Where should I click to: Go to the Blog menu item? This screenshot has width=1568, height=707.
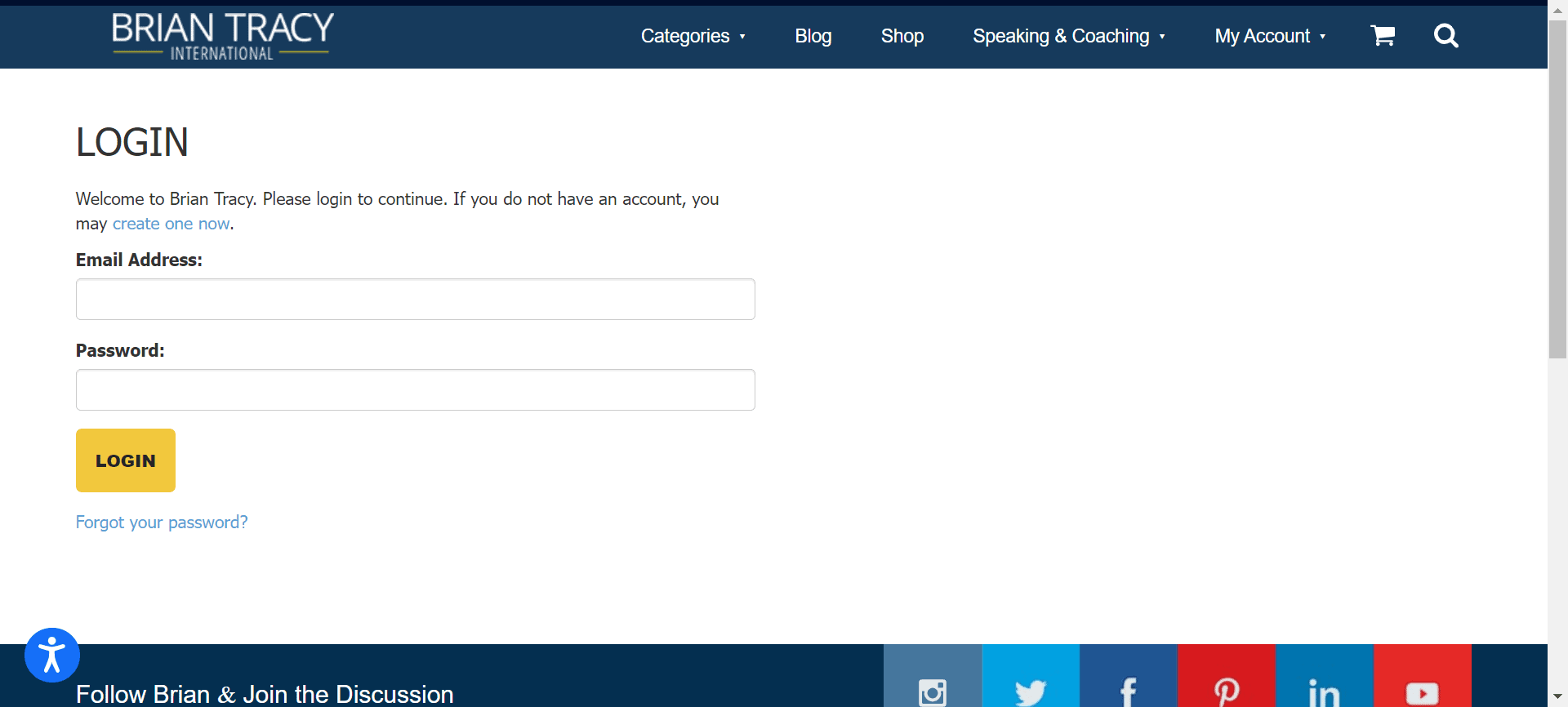click(x=813, y=37)
